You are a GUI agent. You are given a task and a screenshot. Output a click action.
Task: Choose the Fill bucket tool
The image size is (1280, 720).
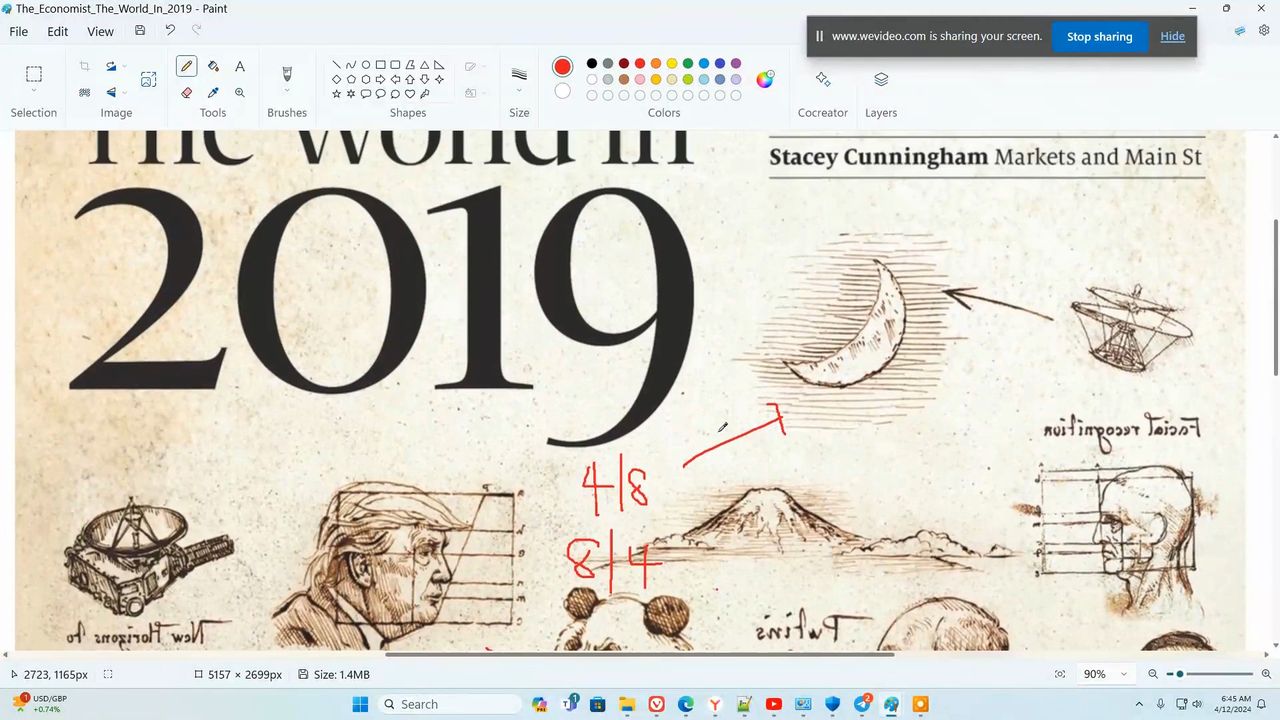coord(213,66)
